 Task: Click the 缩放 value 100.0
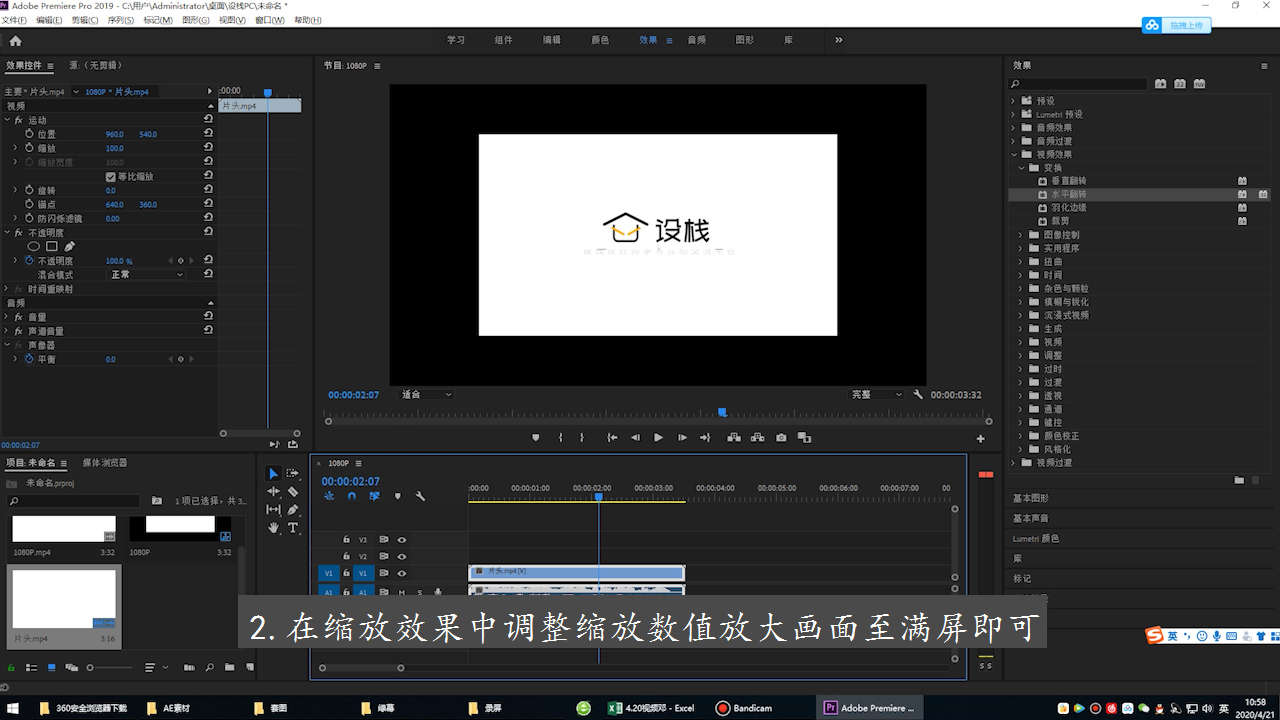[x=115, y=148]
